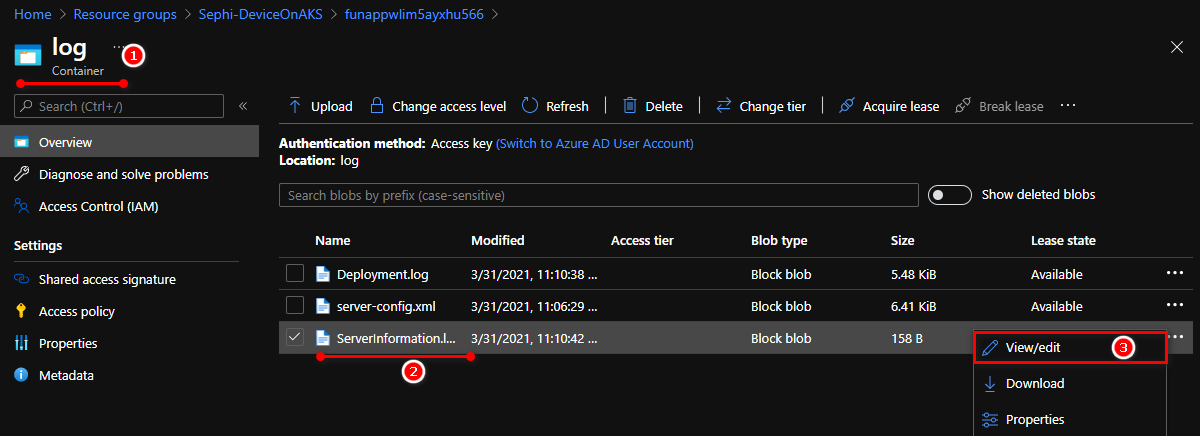
Task: Open Access Control (IAM) page
Action: [x=98, y=207]
